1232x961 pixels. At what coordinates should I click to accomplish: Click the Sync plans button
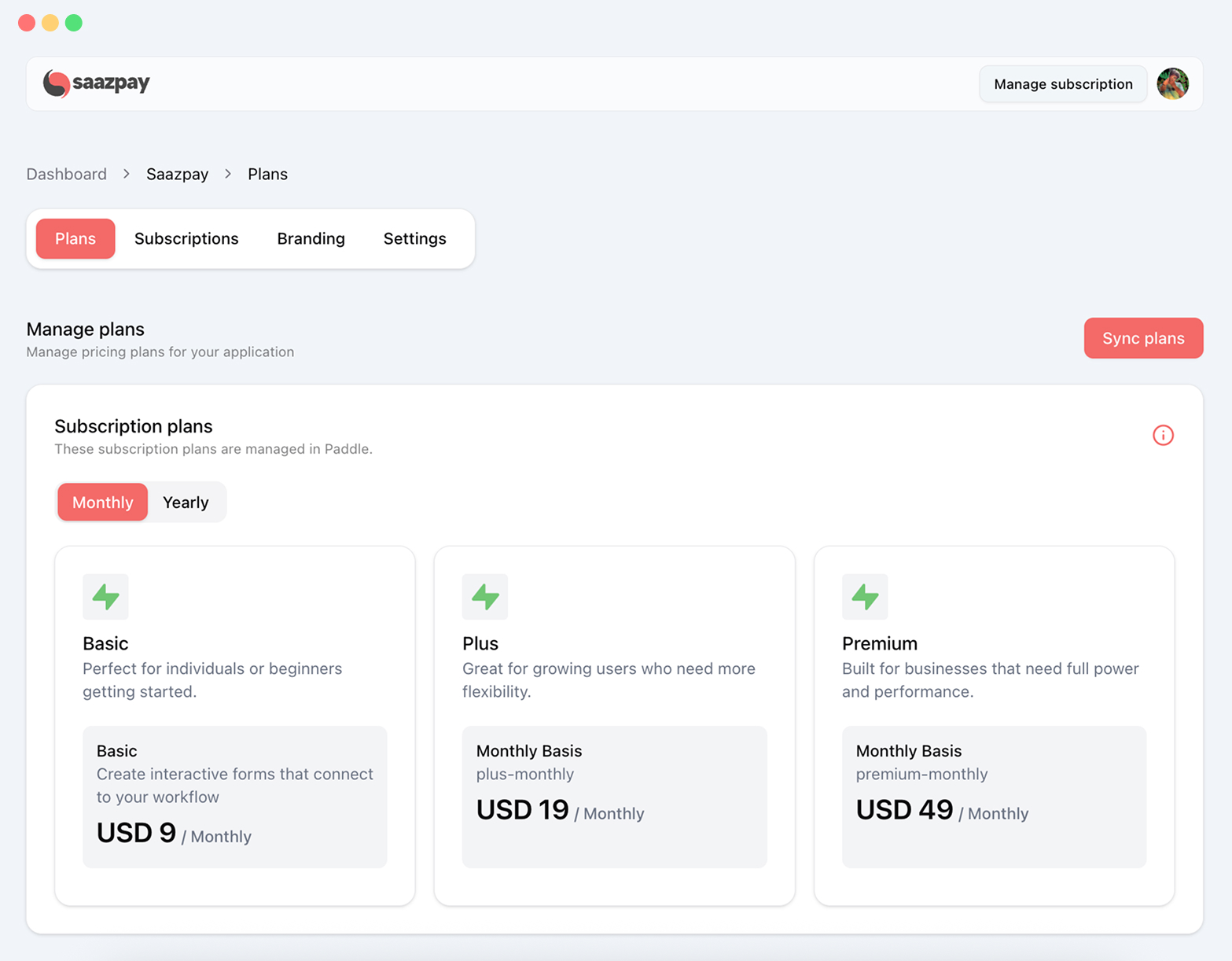1143,338
